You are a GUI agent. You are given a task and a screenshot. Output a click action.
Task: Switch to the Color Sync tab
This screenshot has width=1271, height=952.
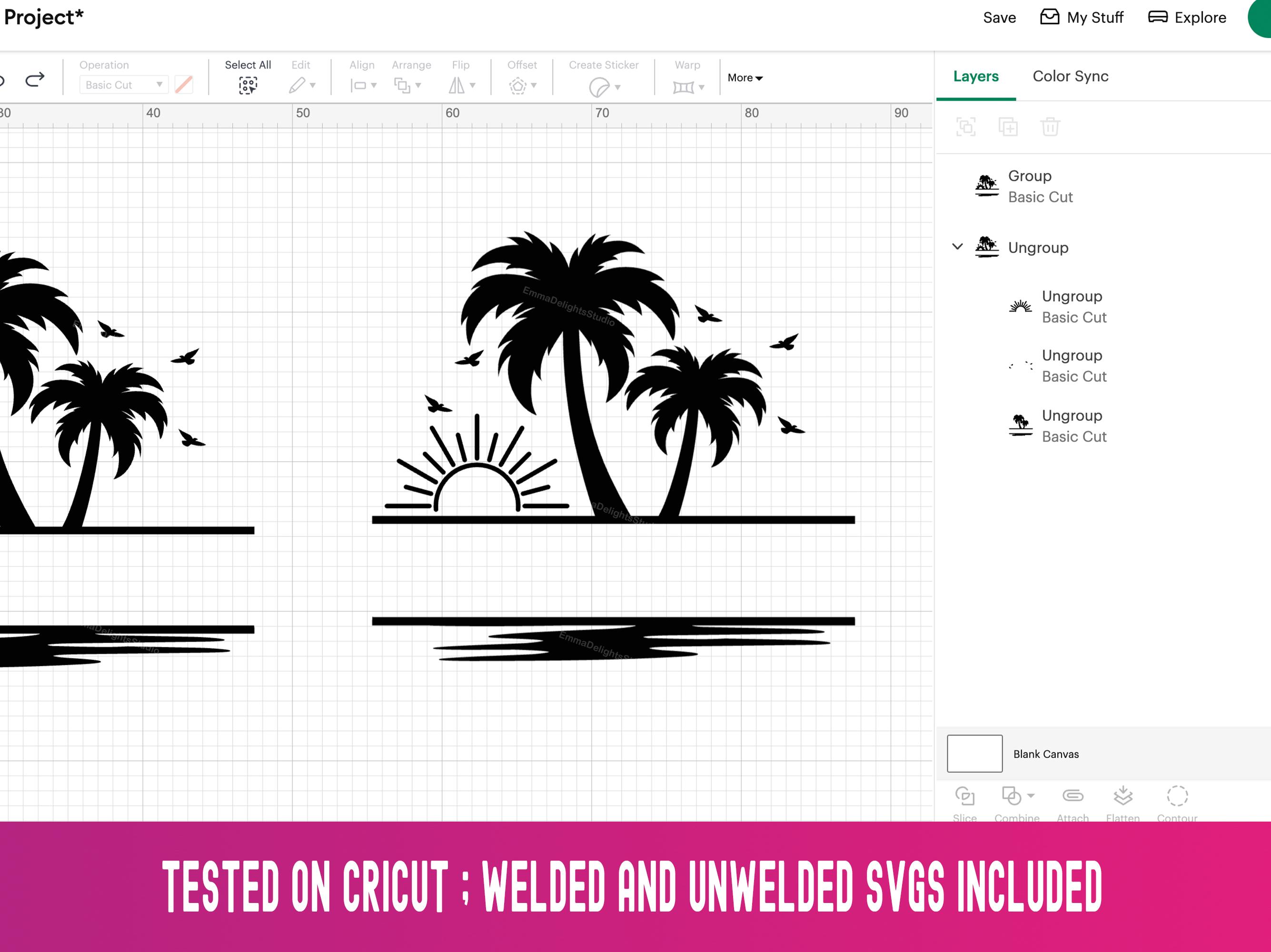pos(1070,77)
